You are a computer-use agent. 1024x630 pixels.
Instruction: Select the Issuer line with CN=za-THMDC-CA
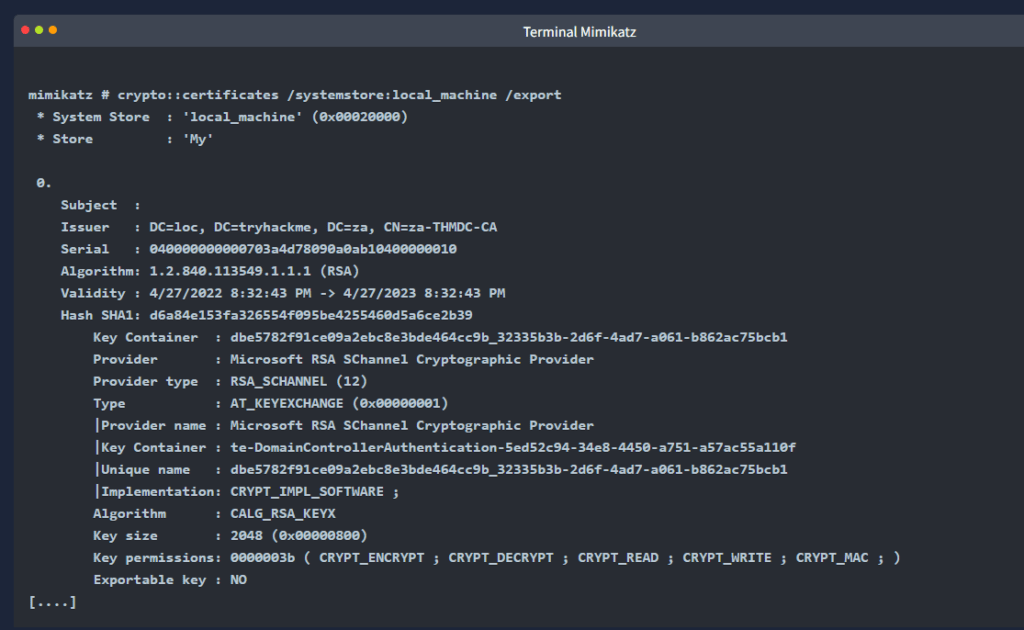point(279,227)
